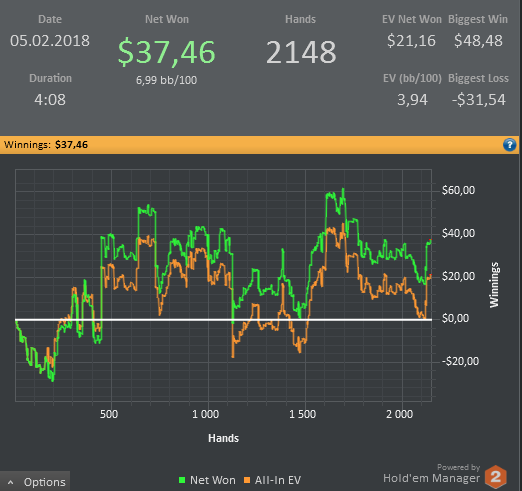522x491 pixels.
Task: Click the Net Won value $37,46
Action: point(167,52)
